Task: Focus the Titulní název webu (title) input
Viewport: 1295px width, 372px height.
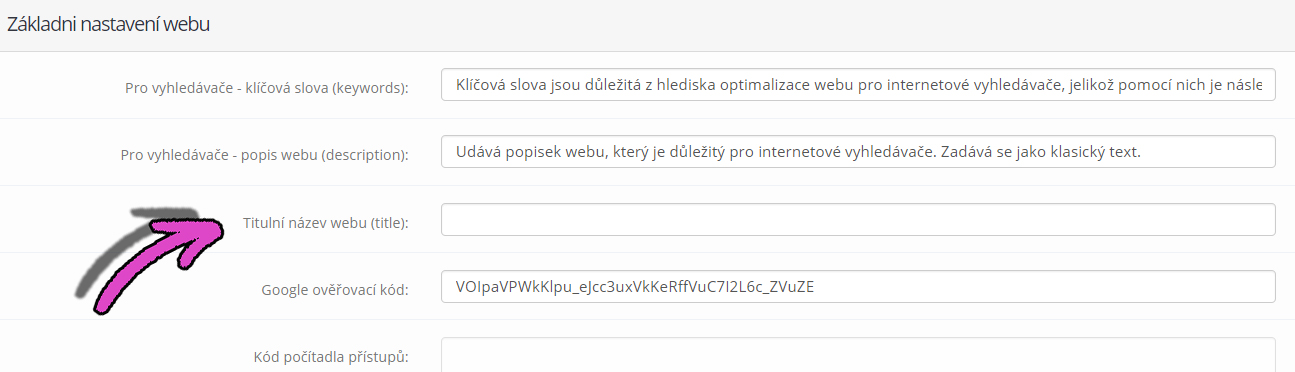Action: [x=858, y=220]
